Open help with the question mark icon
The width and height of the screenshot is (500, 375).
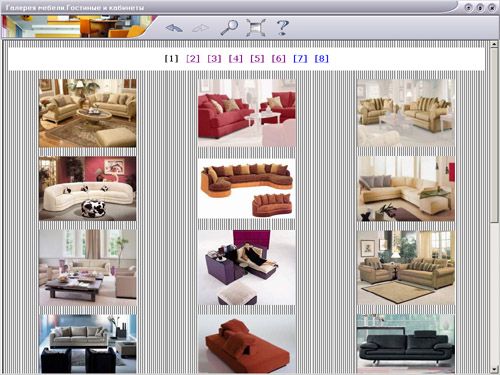click(x=282, y=28)
